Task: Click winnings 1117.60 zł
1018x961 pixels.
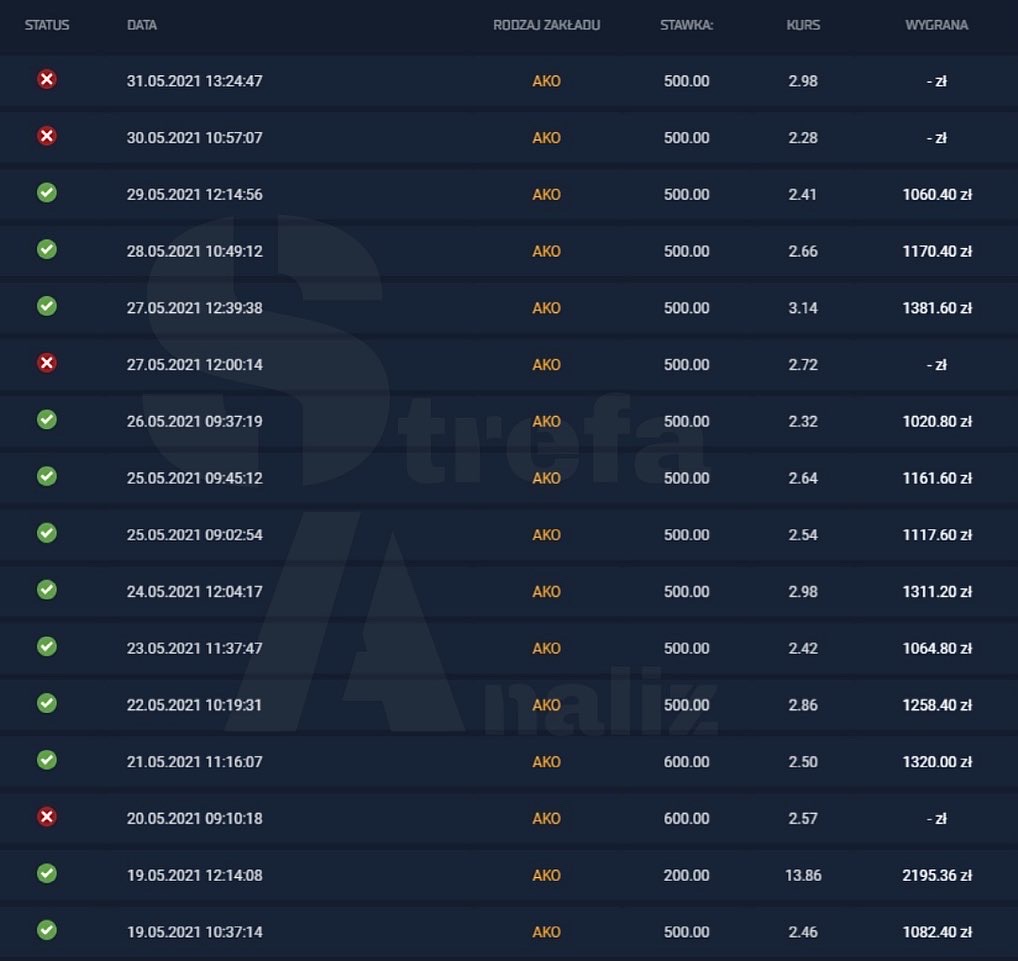Action: 937,534
